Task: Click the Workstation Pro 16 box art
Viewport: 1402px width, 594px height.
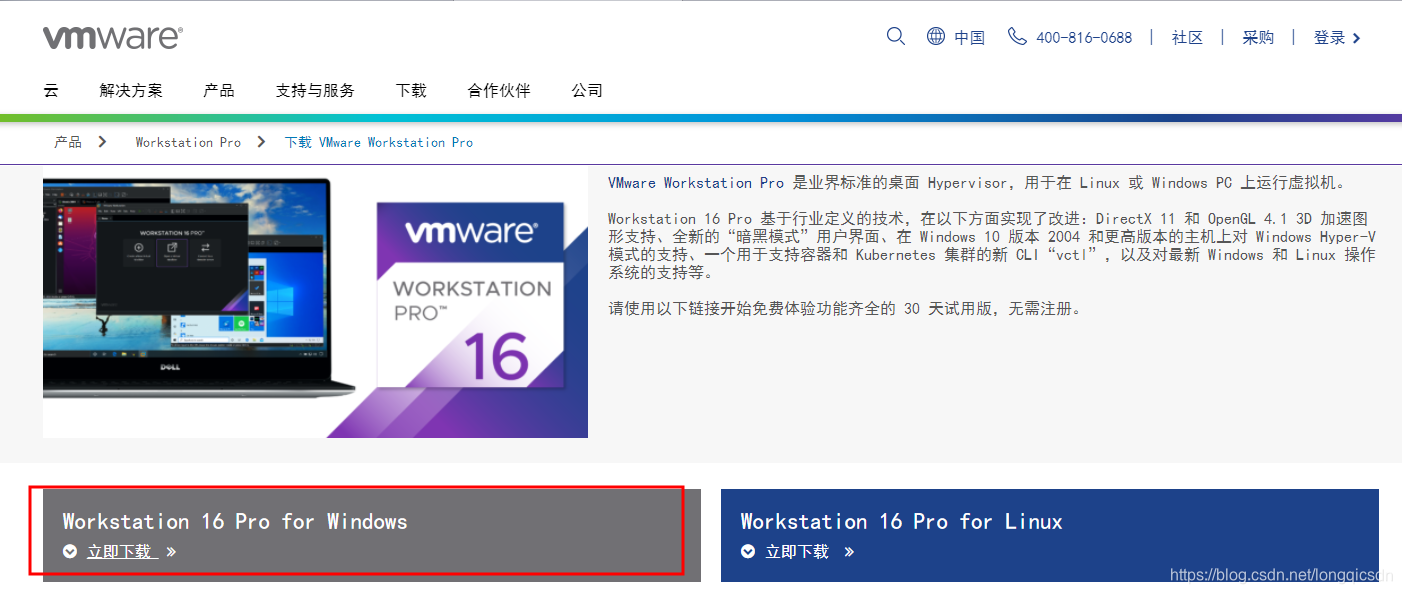Action: (470, 295)
